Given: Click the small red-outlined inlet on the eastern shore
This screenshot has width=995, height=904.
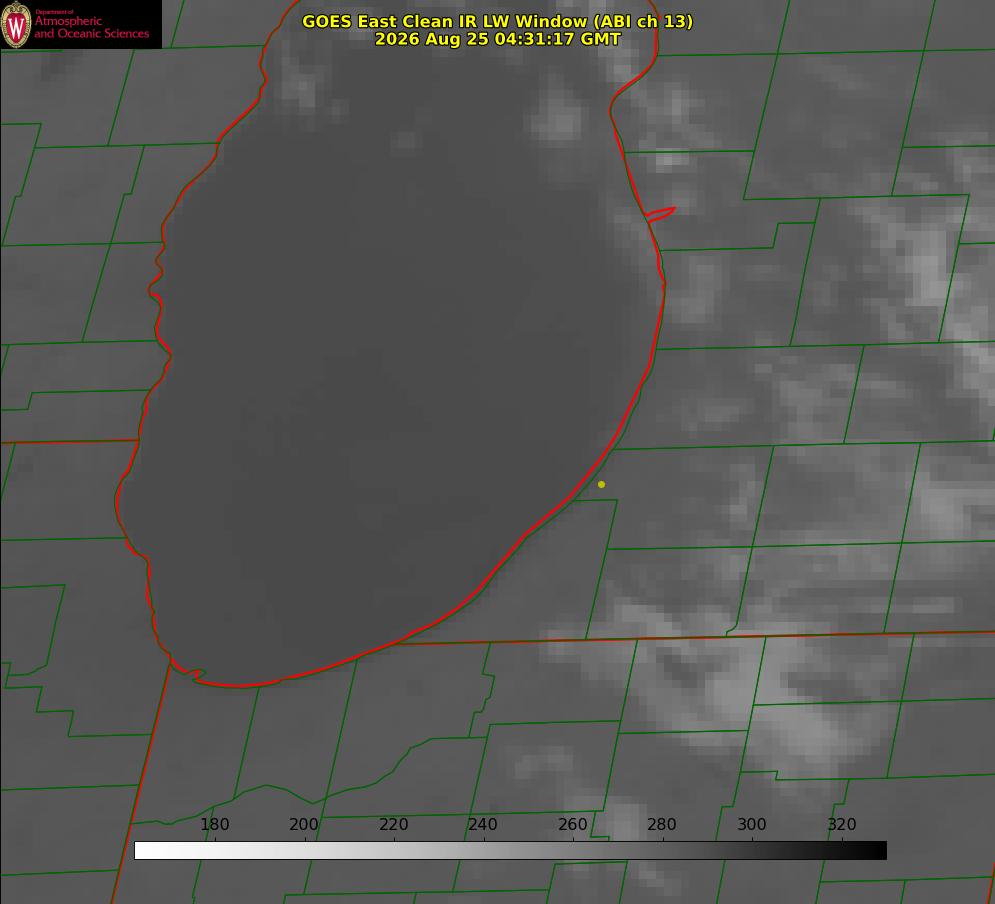Looking at the screenshot, I should [x=660, y=214].
